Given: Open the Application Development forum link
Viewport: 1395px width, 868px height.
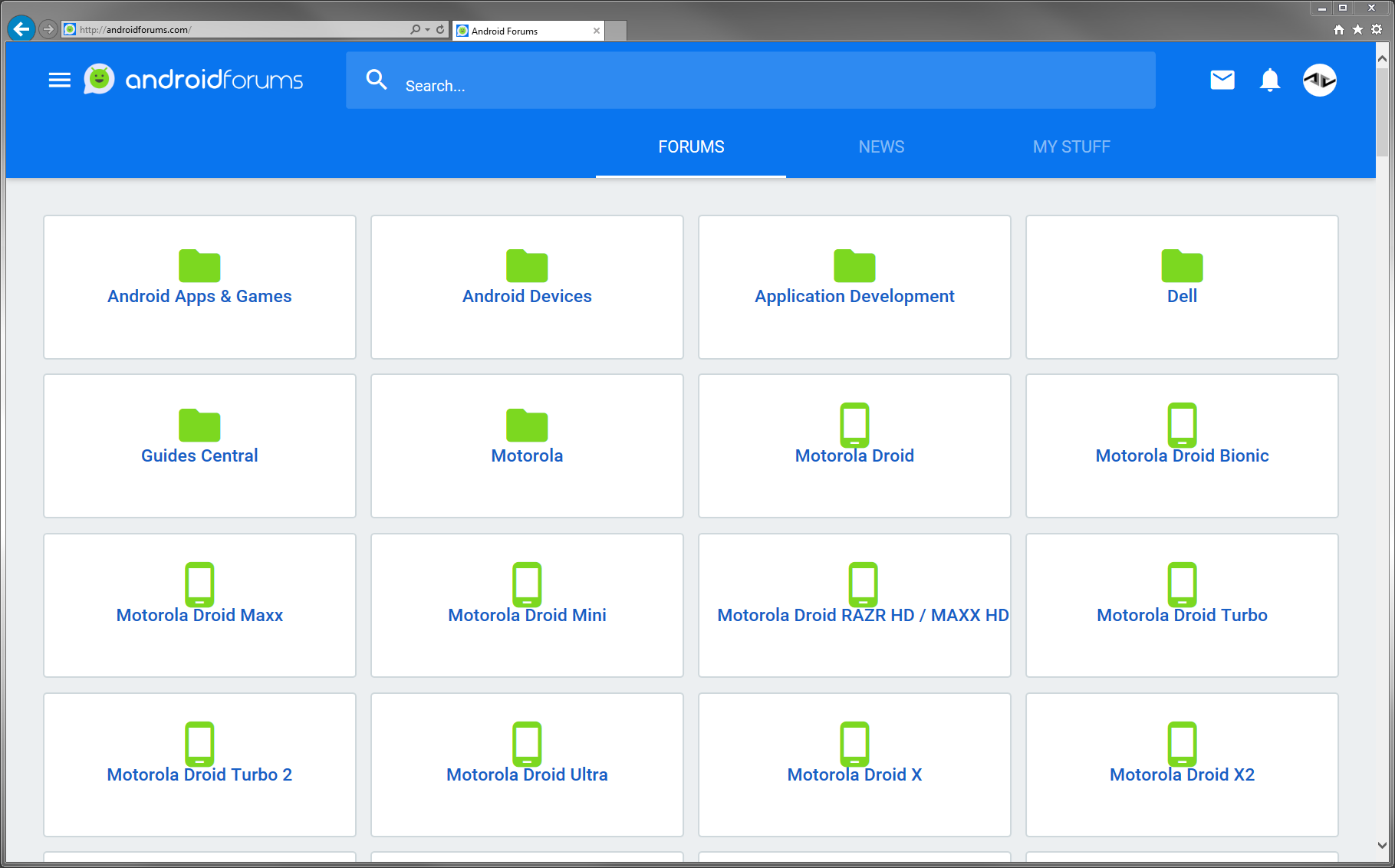Looking at the screenshot, I should click(x=854, y=297).
